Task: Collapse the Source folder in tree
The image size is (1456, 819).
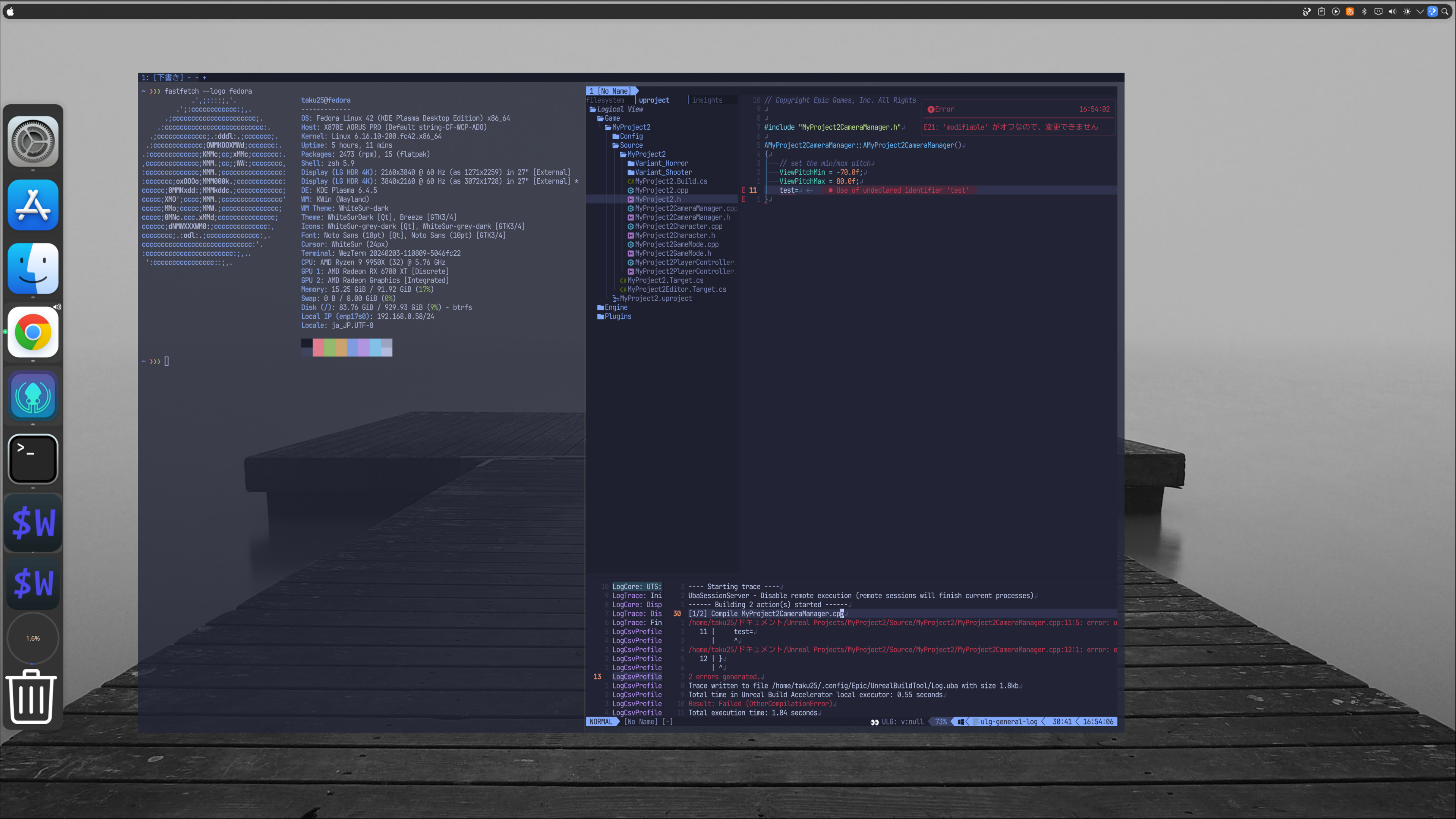Action: coord(631,145)
